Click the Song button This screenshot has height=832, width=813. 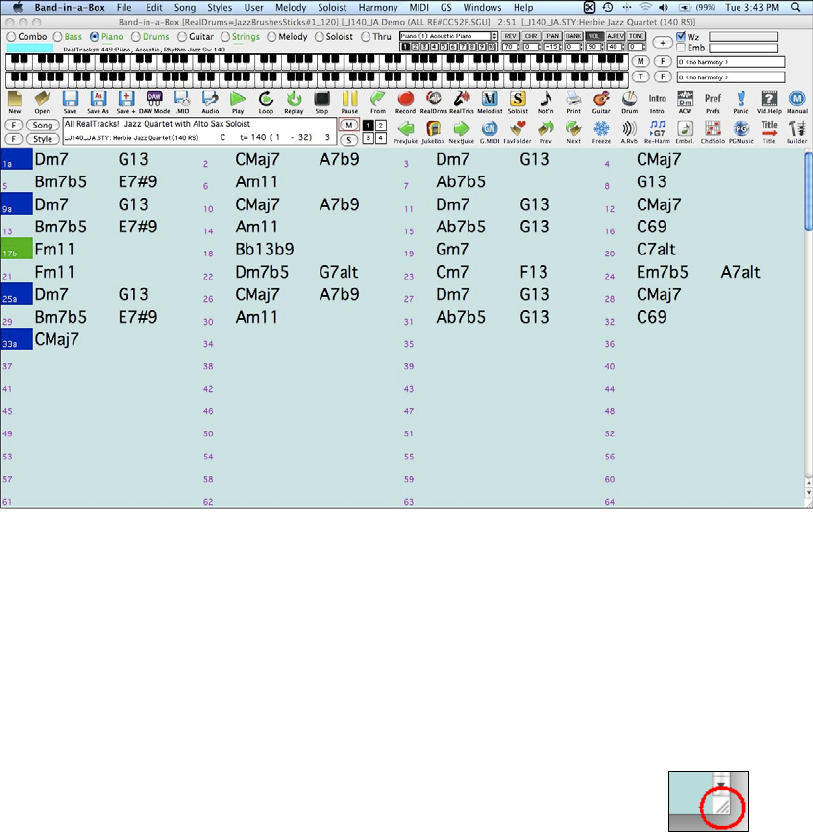[42, 125]
